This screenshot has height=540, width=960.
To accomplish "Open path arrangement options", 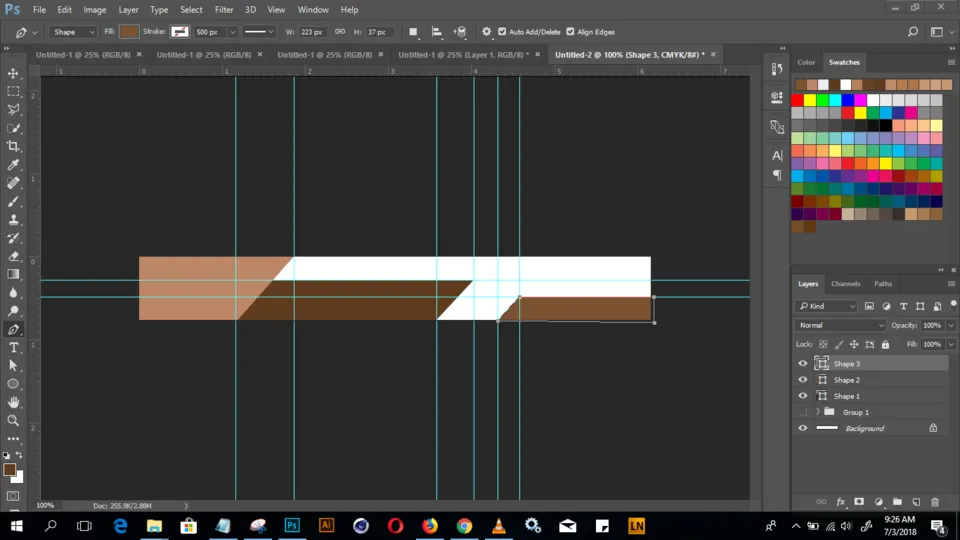I will tap(460, 32).
